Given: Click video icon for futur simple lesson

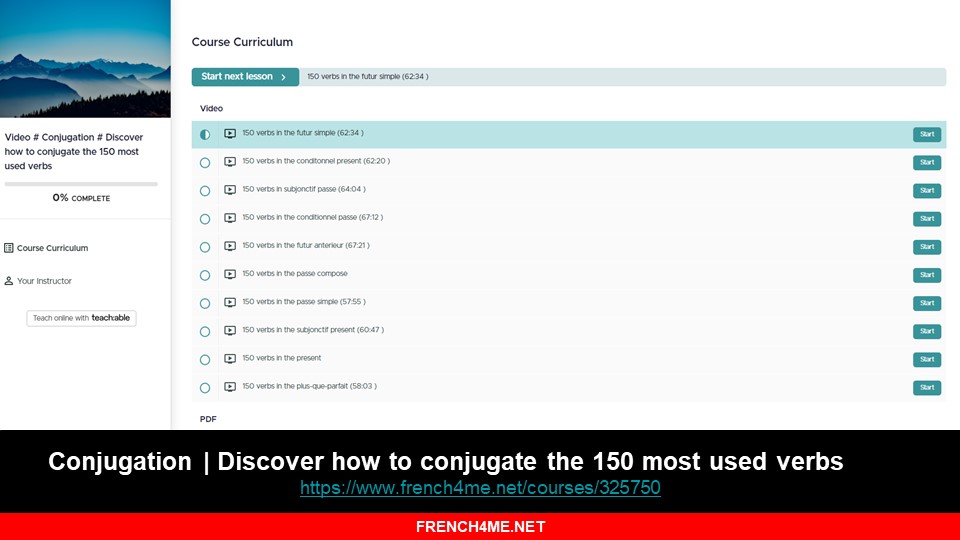Looking at the screenshot, I should pos(230,133).
